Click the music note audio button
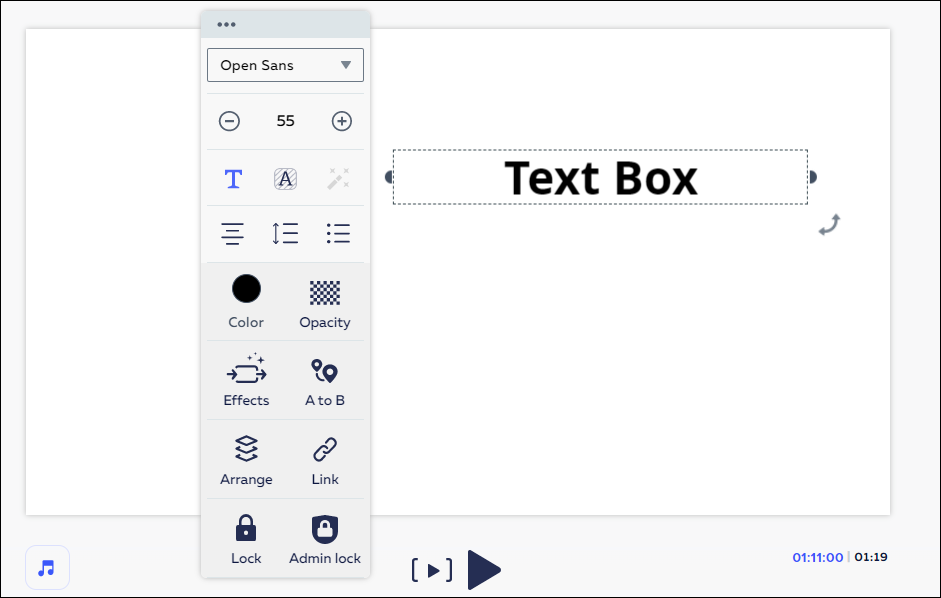Image resolution: width=941 pixels, height=598 pixels. (47, 567)
